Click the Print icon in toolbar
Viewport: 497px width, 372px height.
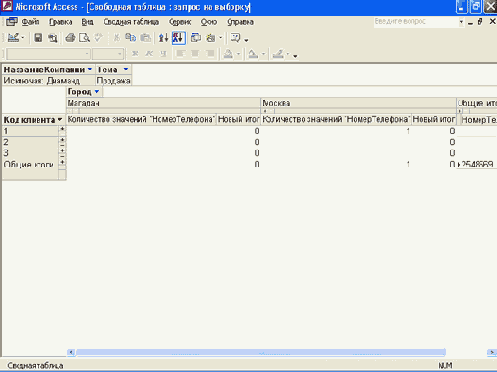pyautogui.click(x=70, y=38)
